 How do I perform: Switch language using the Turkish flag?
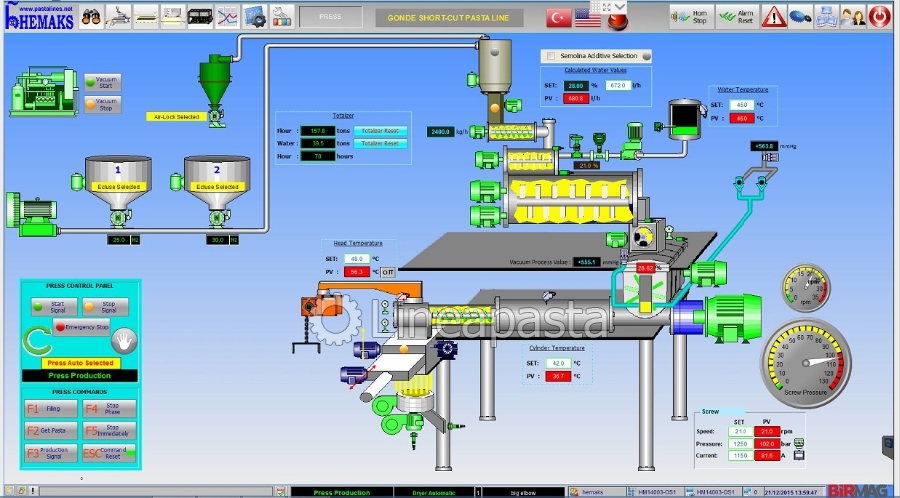(558, 17)
